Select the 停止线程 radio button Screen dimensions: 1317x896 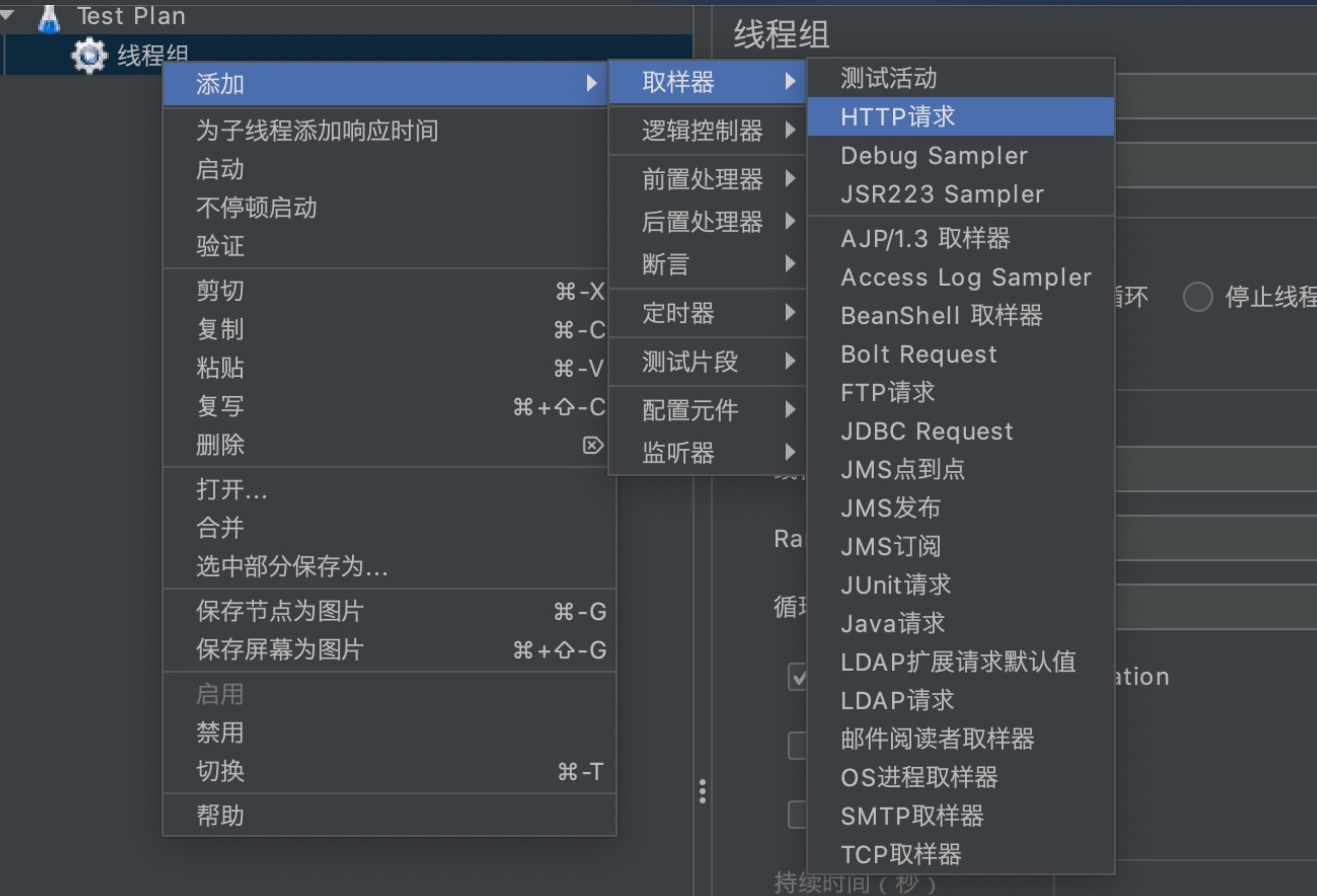(x=1198, y=296)
